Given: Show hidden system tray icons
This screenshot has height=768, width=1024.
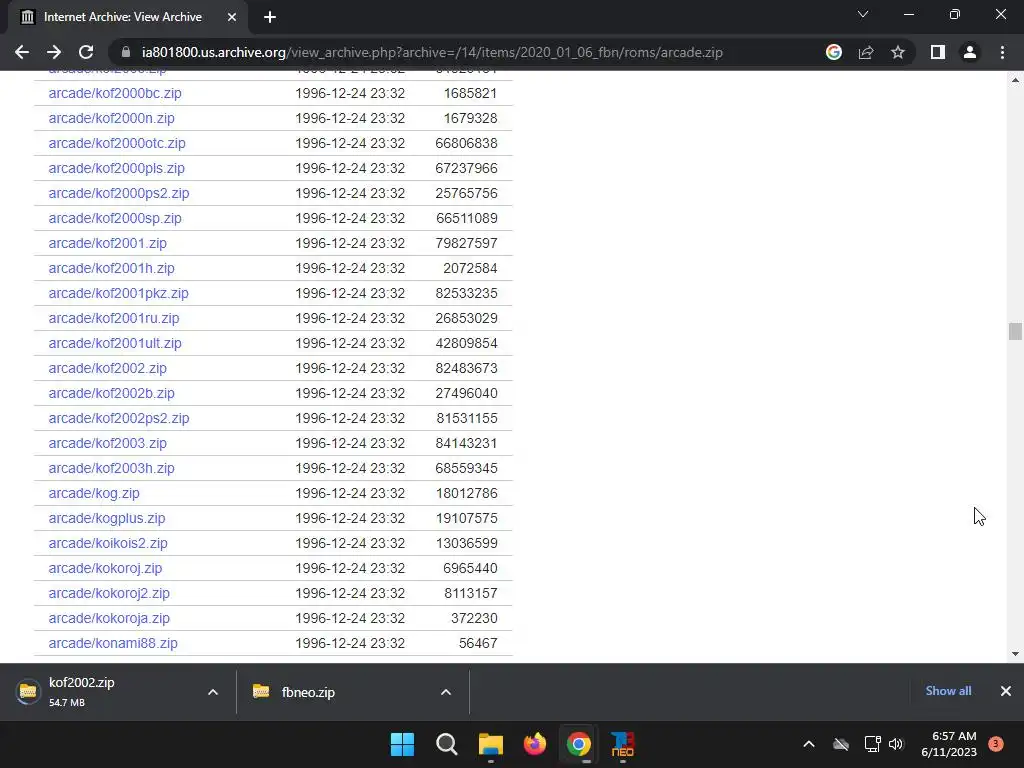Looking at the screenshot, I should pyautogui.click(x=808, y=744).
